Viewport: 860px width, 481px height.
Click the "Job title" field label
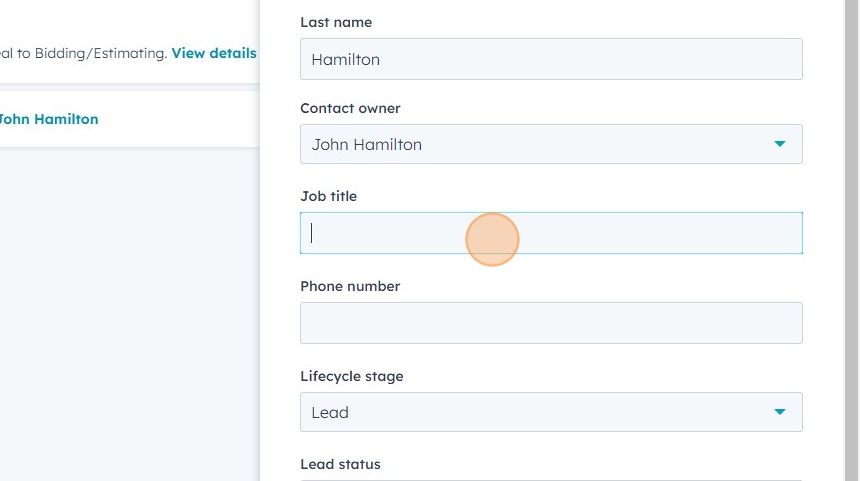click(x=328, y=196)
